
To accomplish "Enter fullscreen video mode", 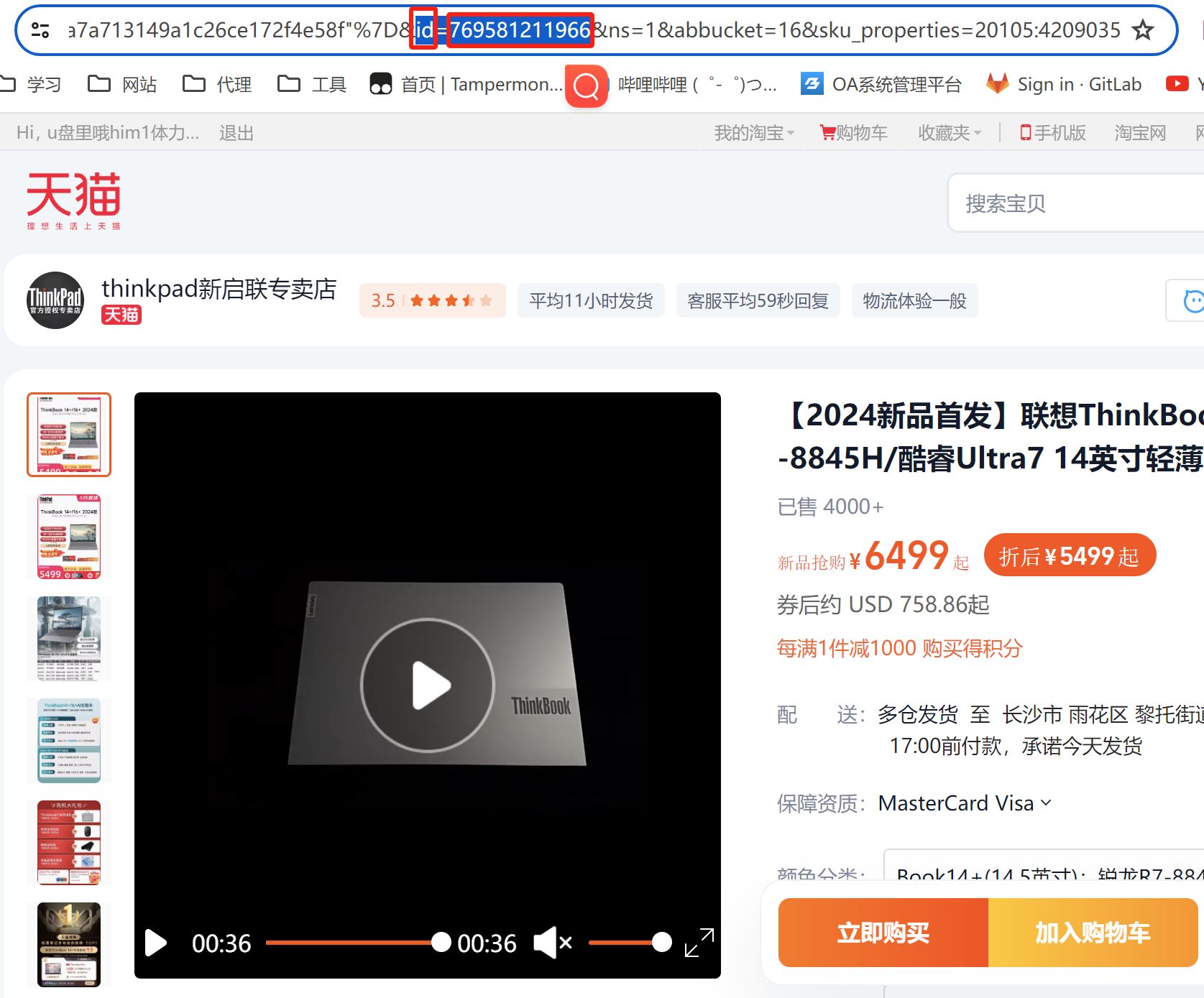I will pos(699,943).
